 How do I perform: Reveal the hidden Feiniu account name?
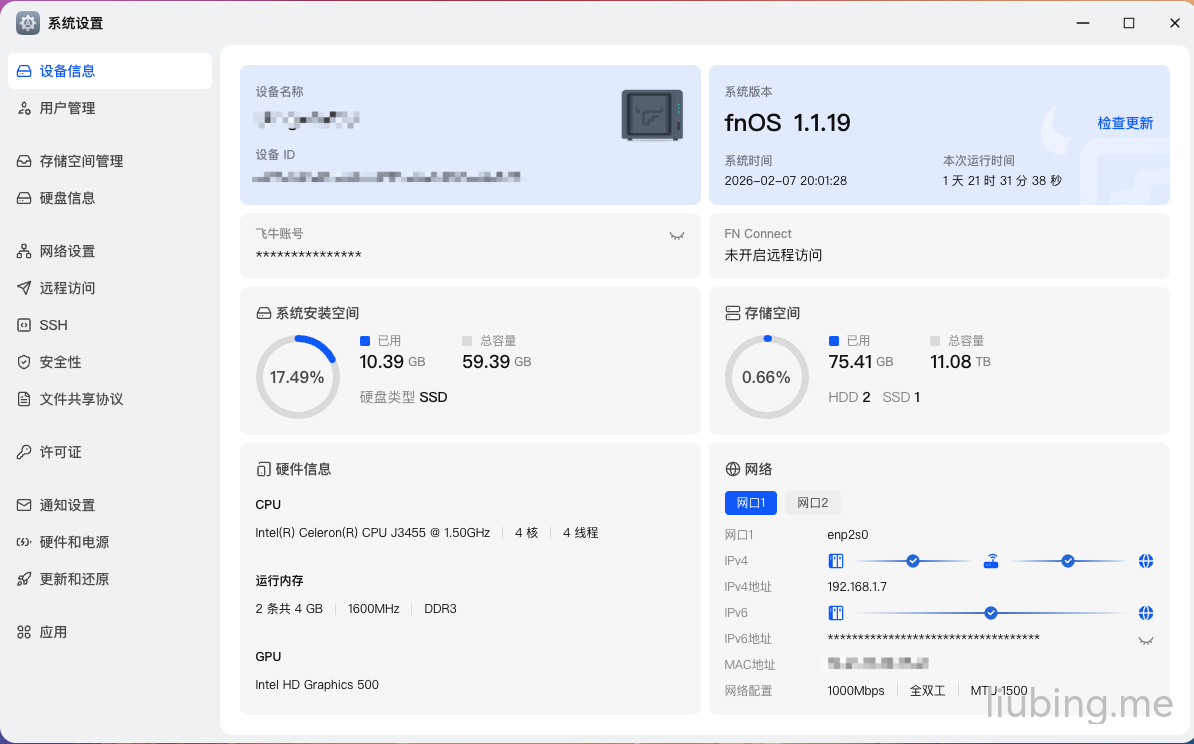(677, 236)
